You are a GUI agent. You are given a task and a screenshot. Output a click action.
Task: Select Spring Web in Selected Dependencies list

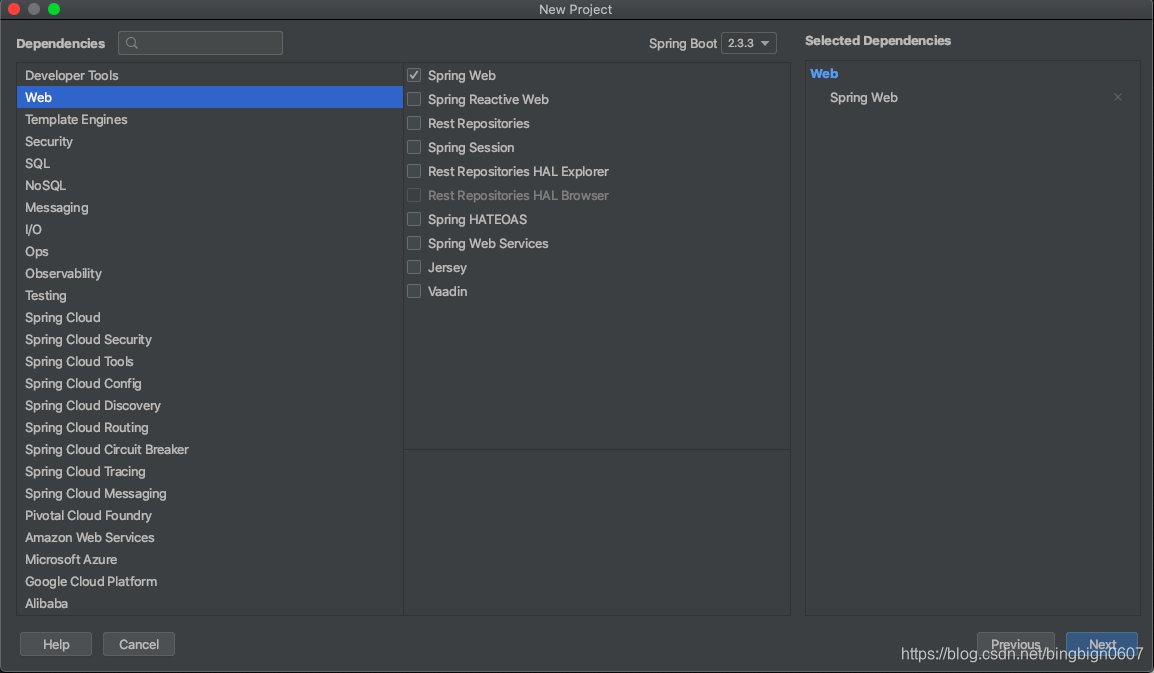point(863,97)
